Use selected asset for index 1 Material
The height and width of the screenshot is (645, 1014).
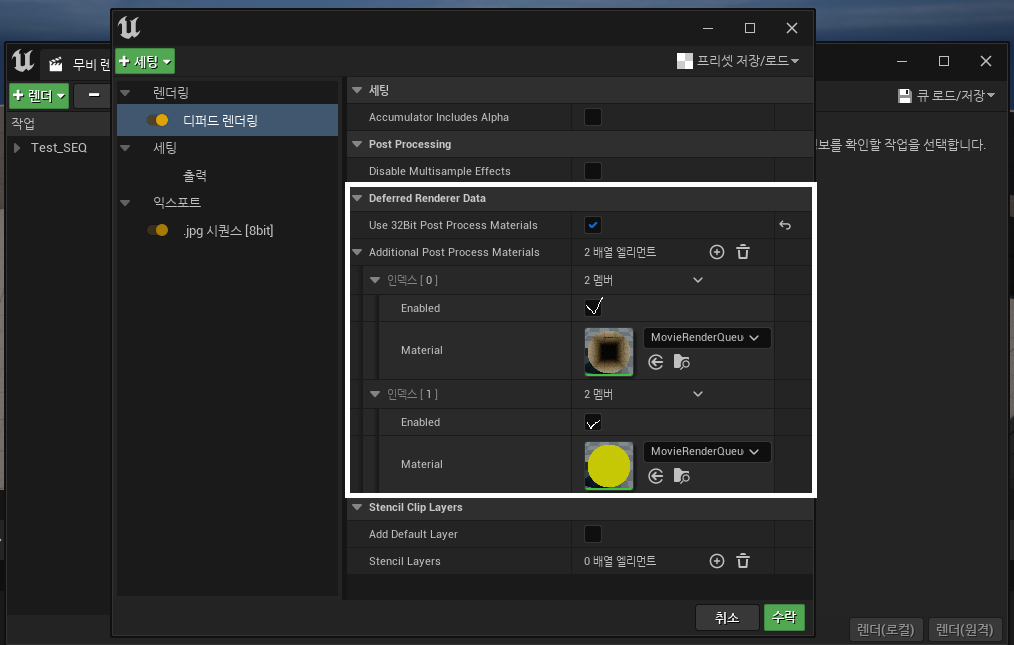point(656,476)
